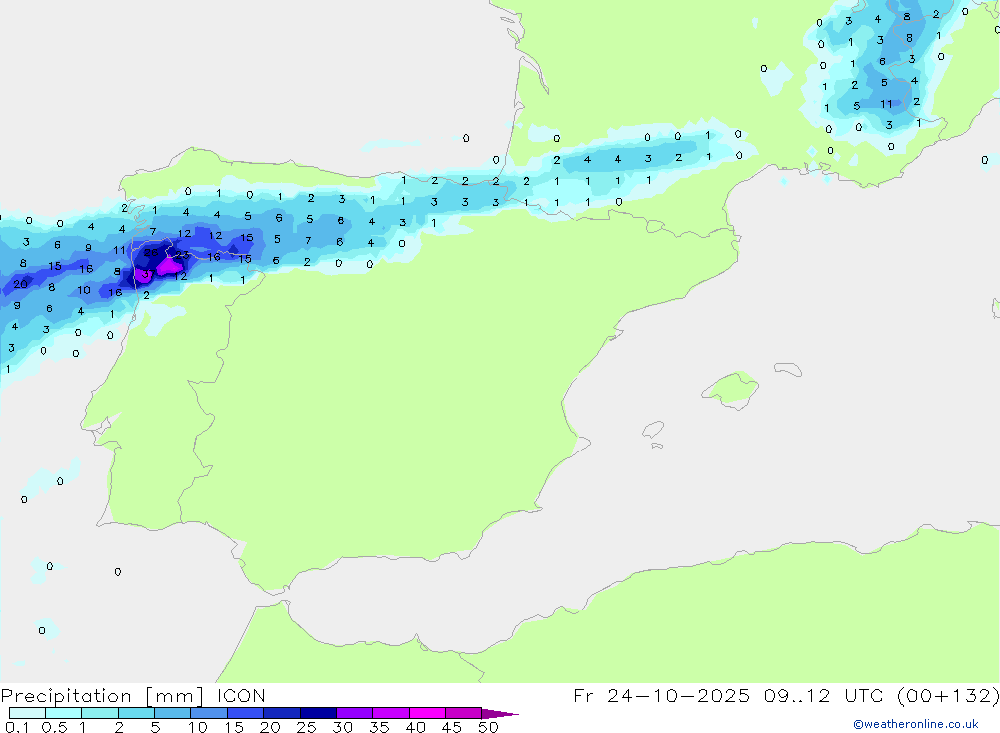Pick the 15–20 mm legend color swatch
Image resolution: width=1000 pixels, height=733 pixels.
(x=245, y=713)
